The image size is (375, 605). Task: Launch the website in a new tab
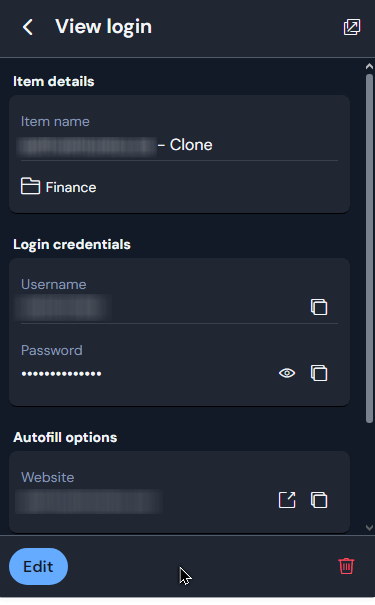(287, 500)
